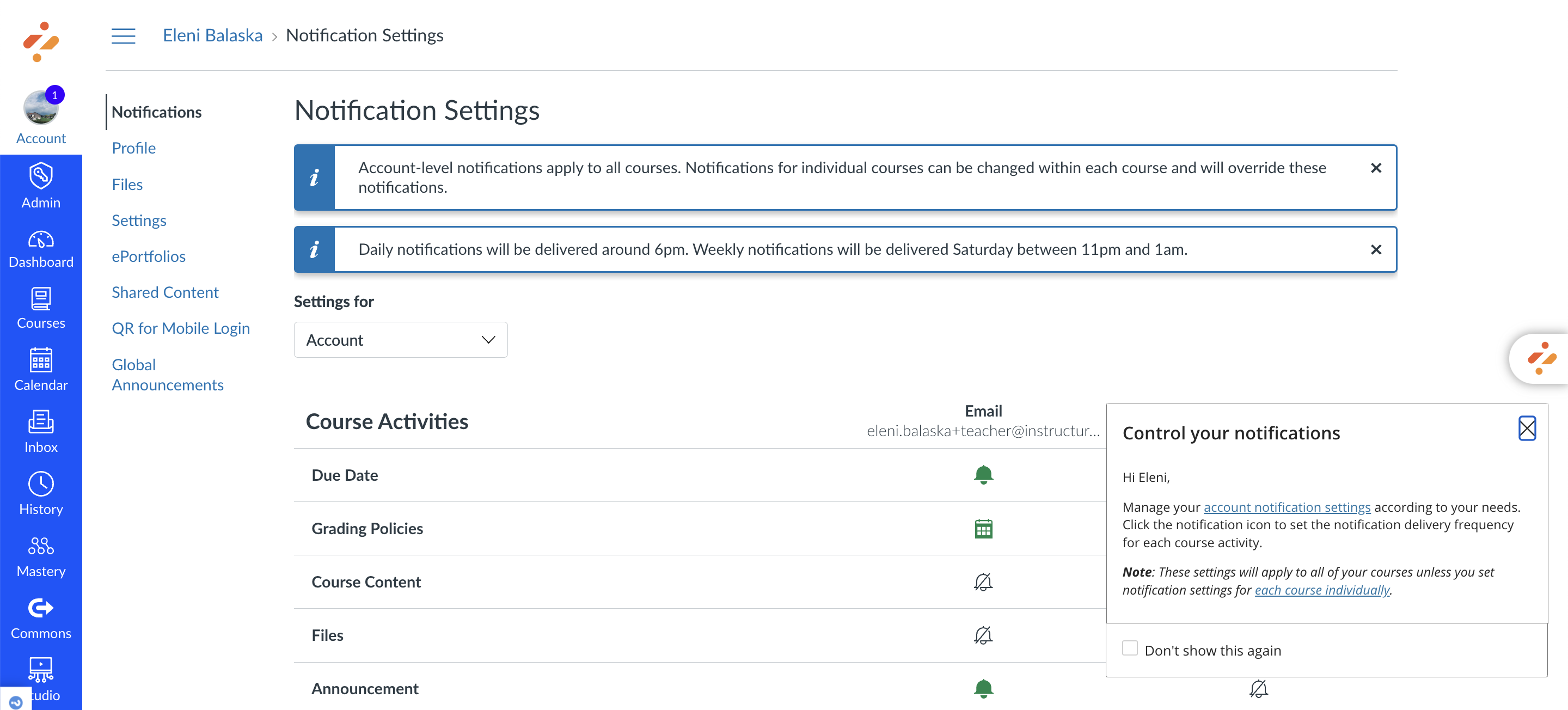Toggle notification frequency for Due Date
Image resolution: width=1568 pixels, height=710 pixels.
(x=984, y=475)
